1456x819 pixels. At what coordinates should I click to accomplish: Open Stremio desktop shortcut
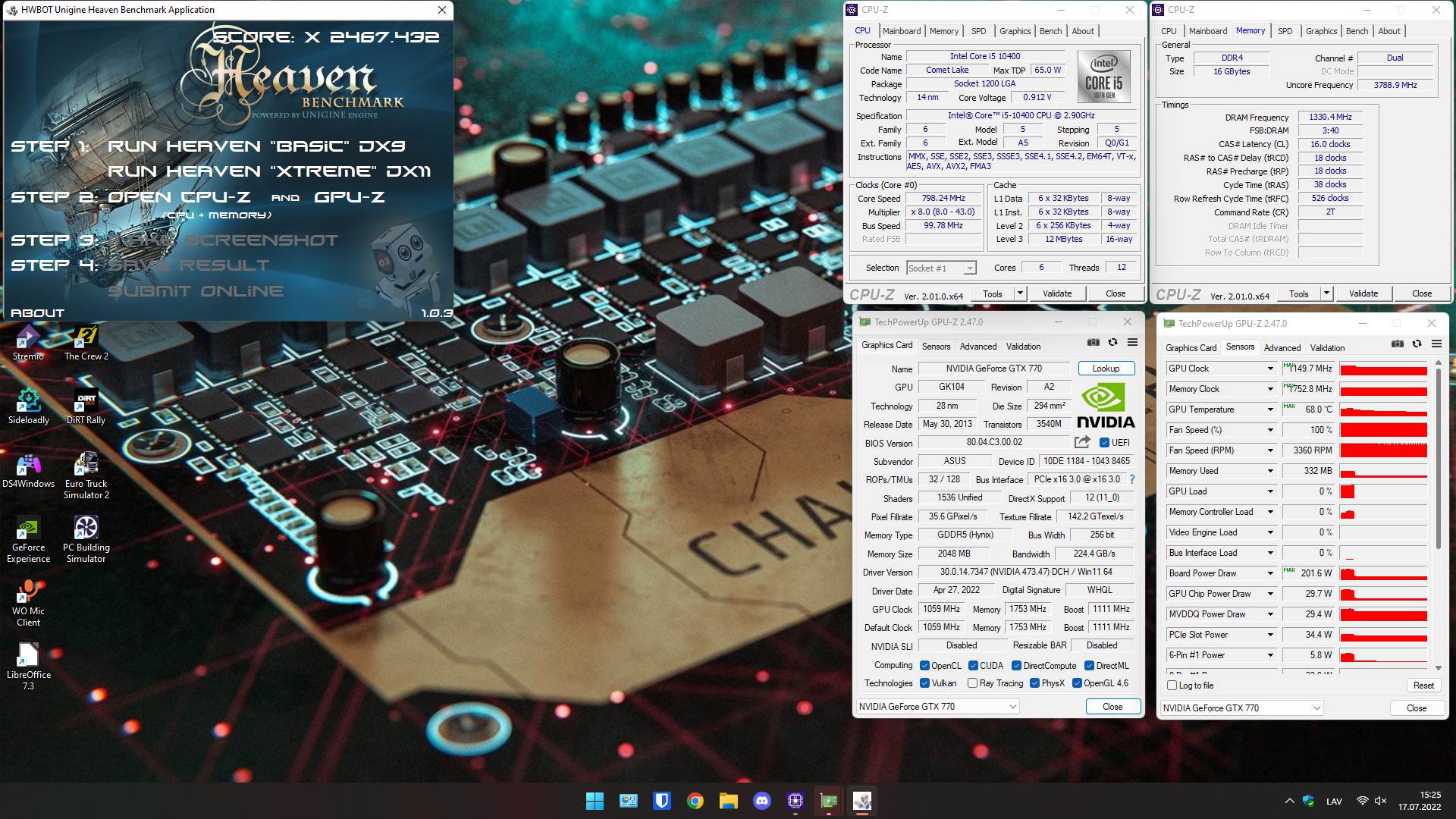[x=28, y=343]
